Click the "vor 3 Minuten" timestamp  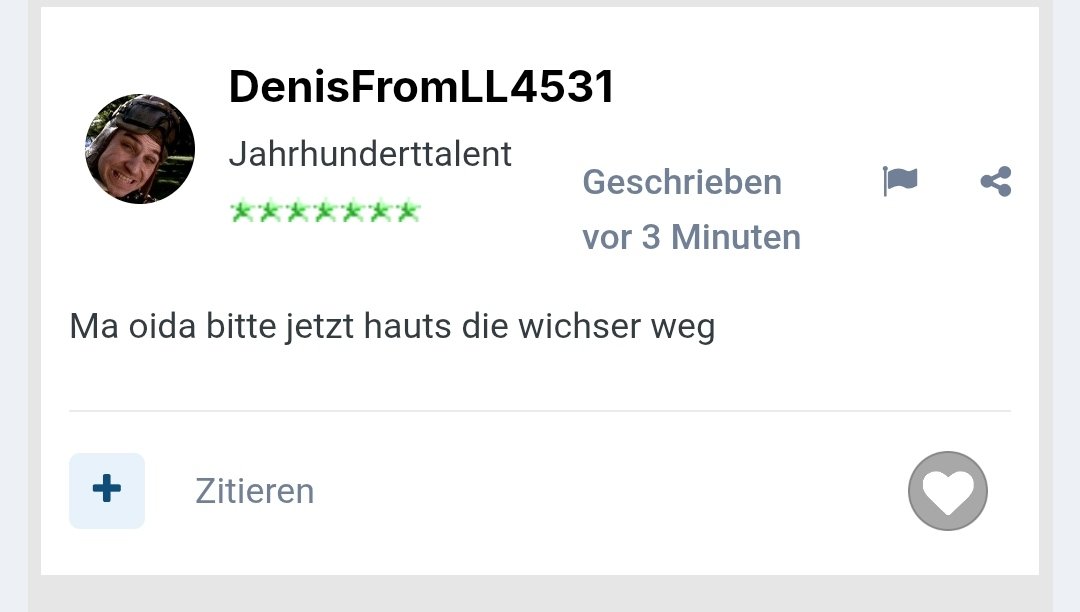pyautogui.click(x=692, y=238)
